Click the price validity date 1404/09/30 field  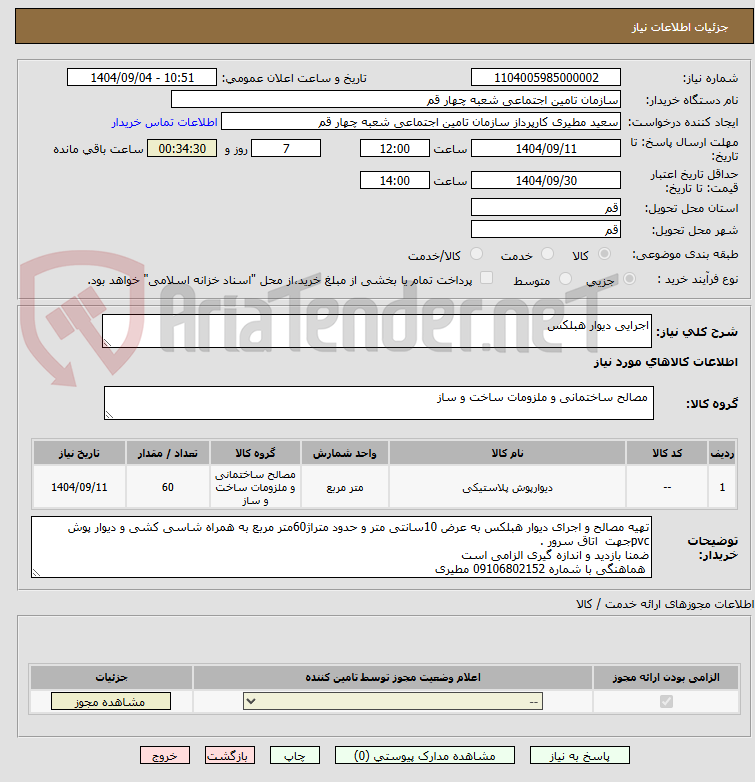click(546, 181)
